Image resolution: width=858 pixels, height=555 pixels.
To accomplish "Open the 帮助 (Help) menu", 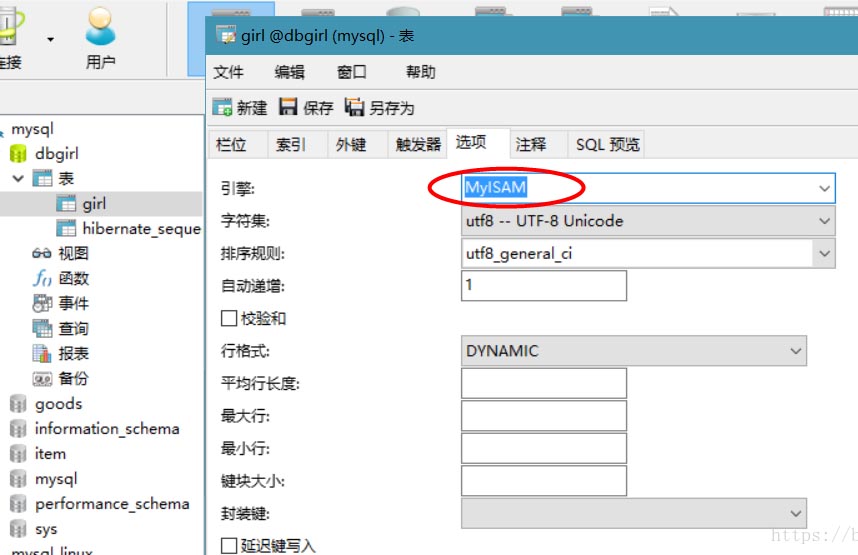I will 420,72.
